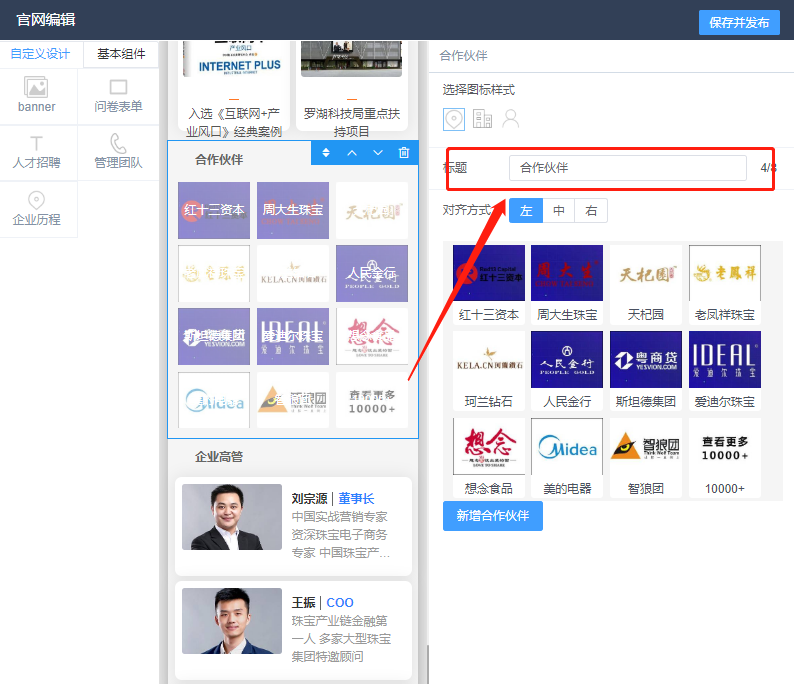Set alignment to 左
794x684 pixels.
(526, 210)
